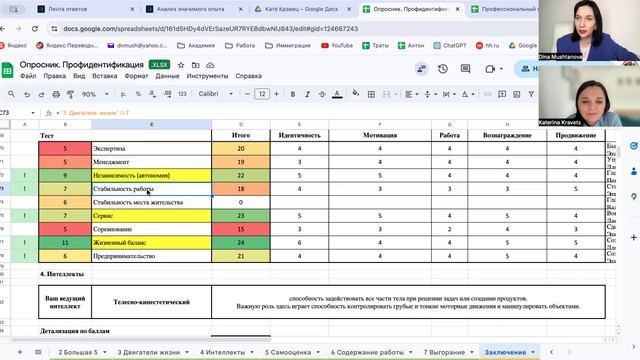The height and width of the screenshot is (360, 640).
Task: Switch to the 7 Выгорание sheet
Action: coord(444,352)
